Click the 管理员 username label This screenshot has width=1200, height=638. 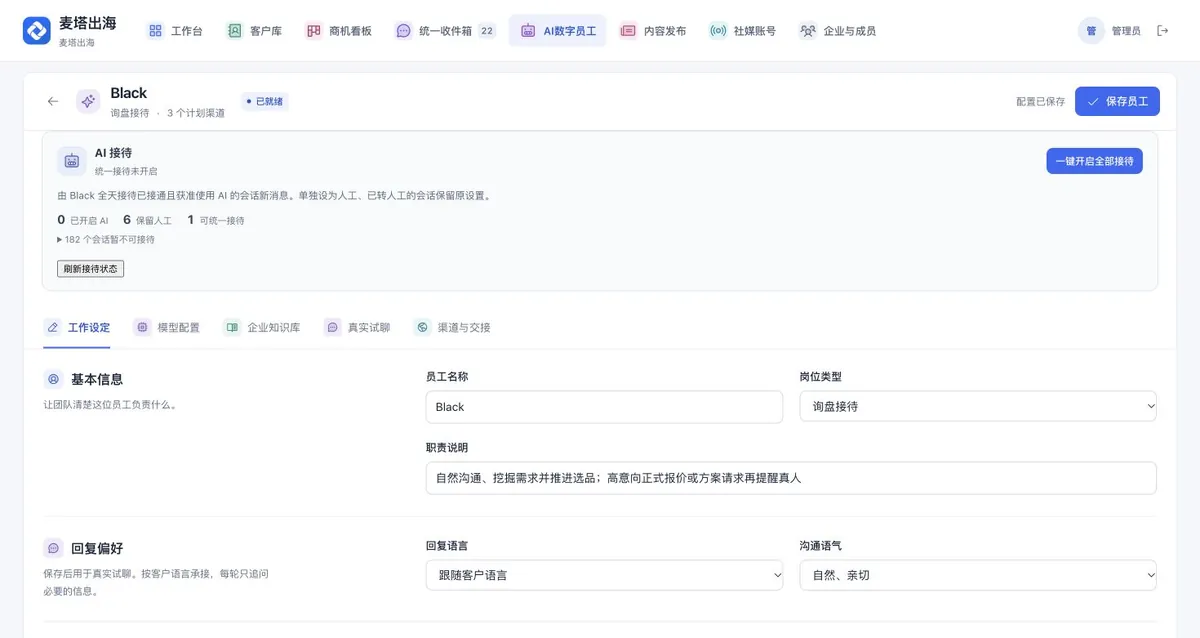click(1126, 31)
